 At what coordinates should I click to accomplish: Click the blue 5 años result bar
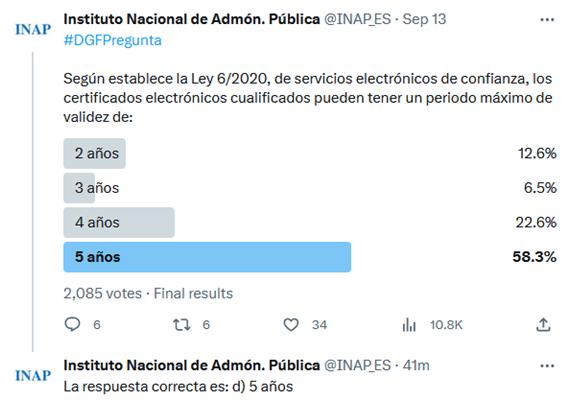207,257
